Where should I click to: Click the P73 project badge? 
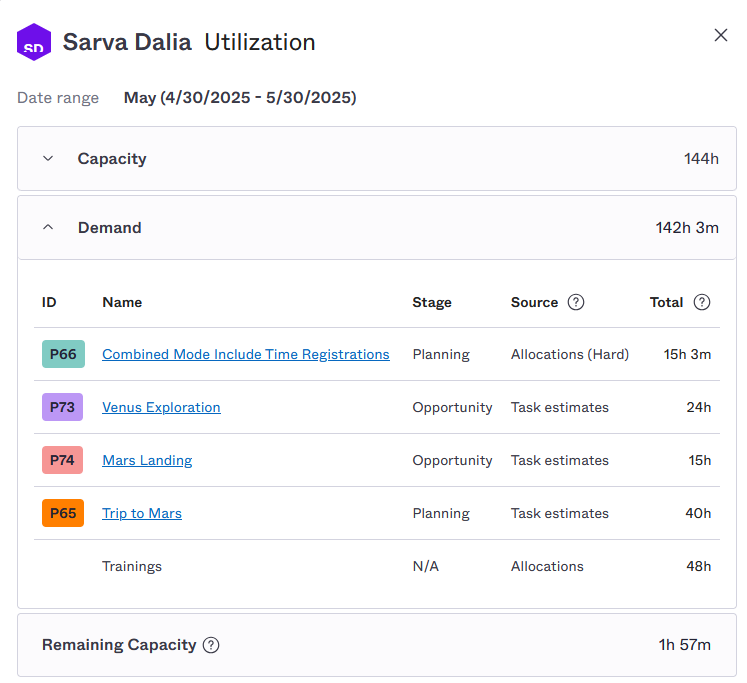tap(62, 407)
